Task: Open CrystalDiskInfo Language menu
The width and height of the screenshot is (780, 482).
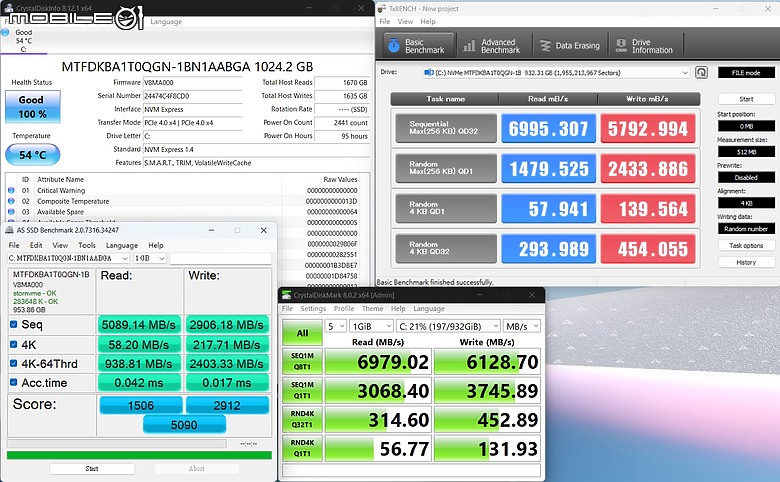Action: pos(166,21)
